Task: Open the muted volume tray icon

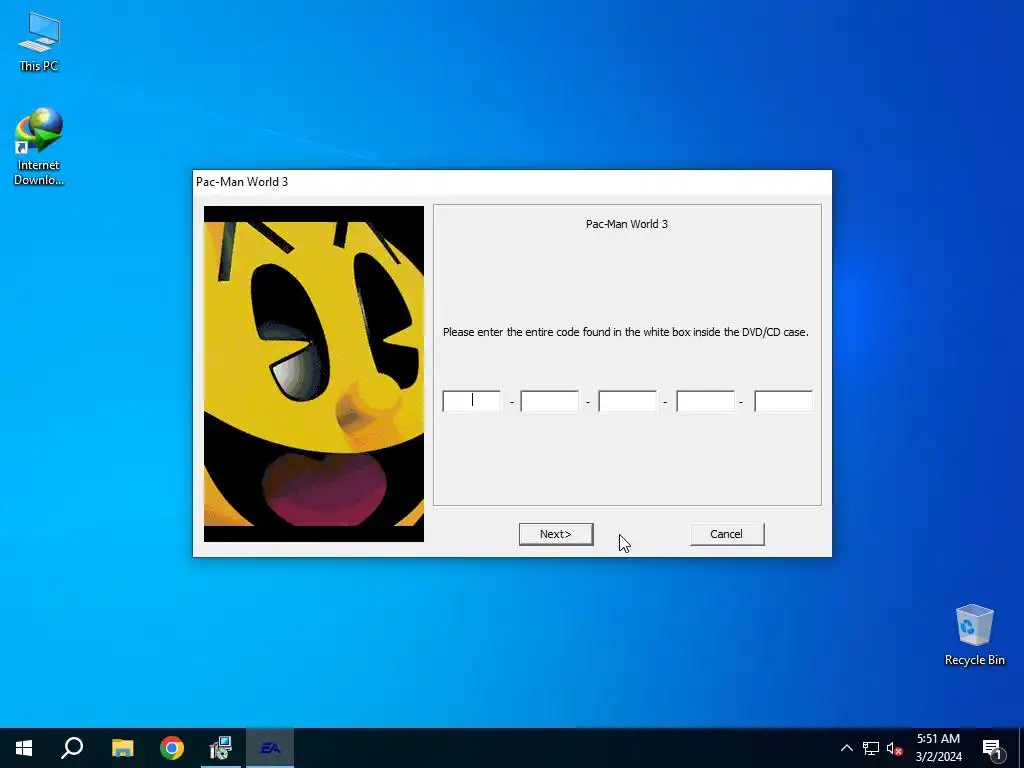Action: pos(895,748)
